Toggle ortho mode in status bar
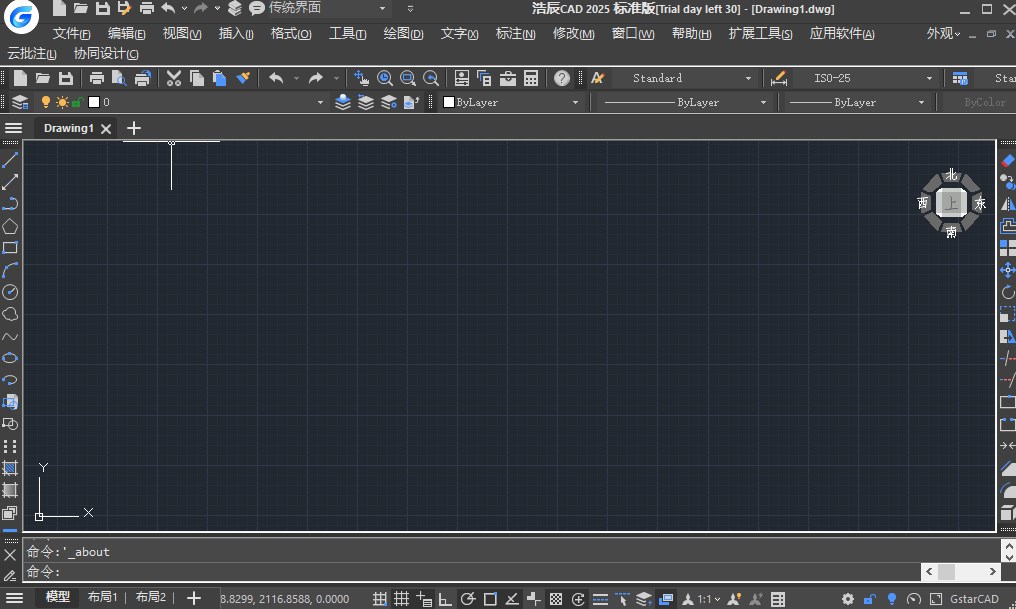 click(x=445, y=599)
